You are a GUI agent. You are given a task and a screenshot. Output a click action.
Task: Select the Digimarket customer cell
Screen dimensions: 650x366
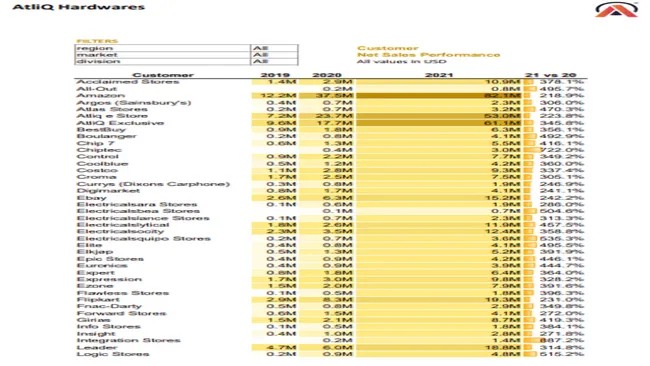(108, 190)
